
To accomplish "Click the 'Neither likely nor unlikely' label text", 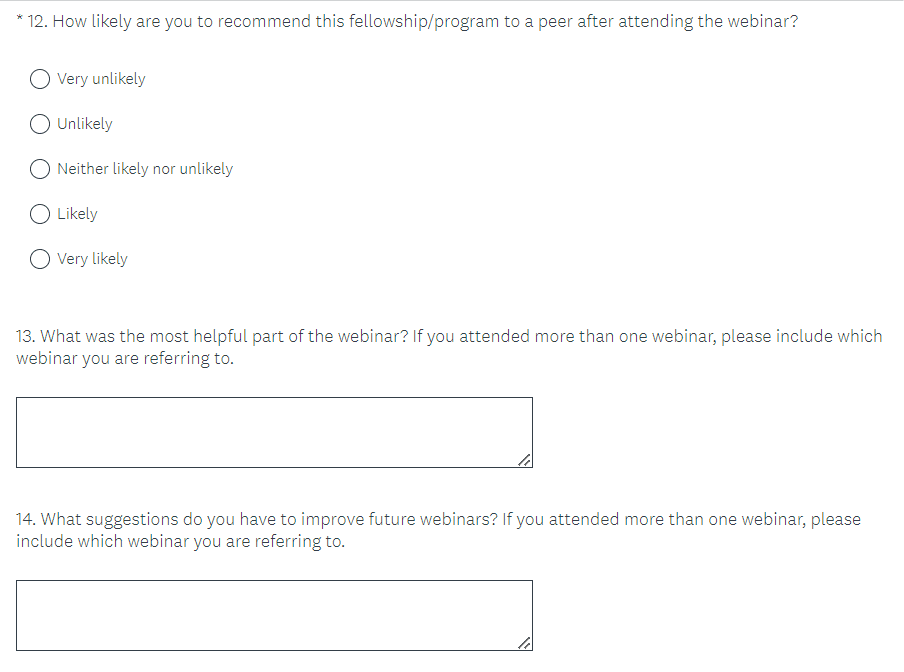I will click(x=145, y=169).
